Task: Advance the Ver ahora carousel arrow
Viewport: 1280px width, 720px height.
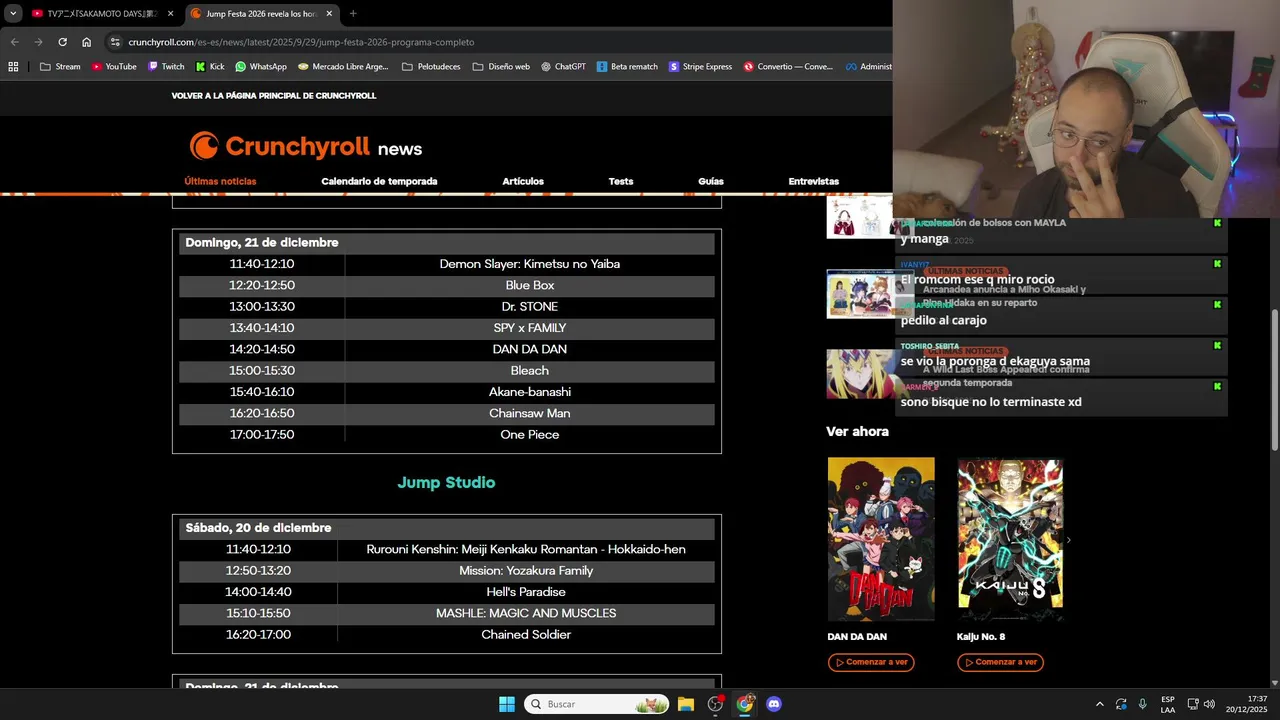Action: [x=1068, y=540]
